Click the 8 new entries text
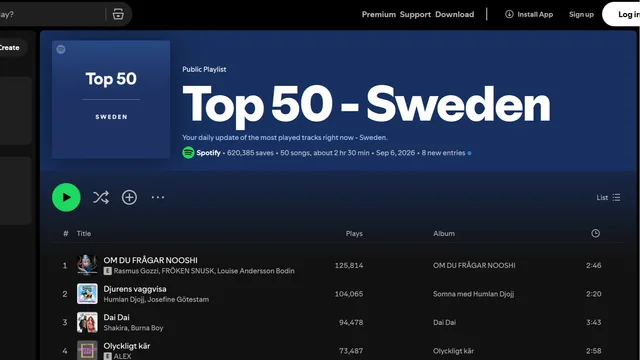640x360 pixels. click(x=443, y=153)
